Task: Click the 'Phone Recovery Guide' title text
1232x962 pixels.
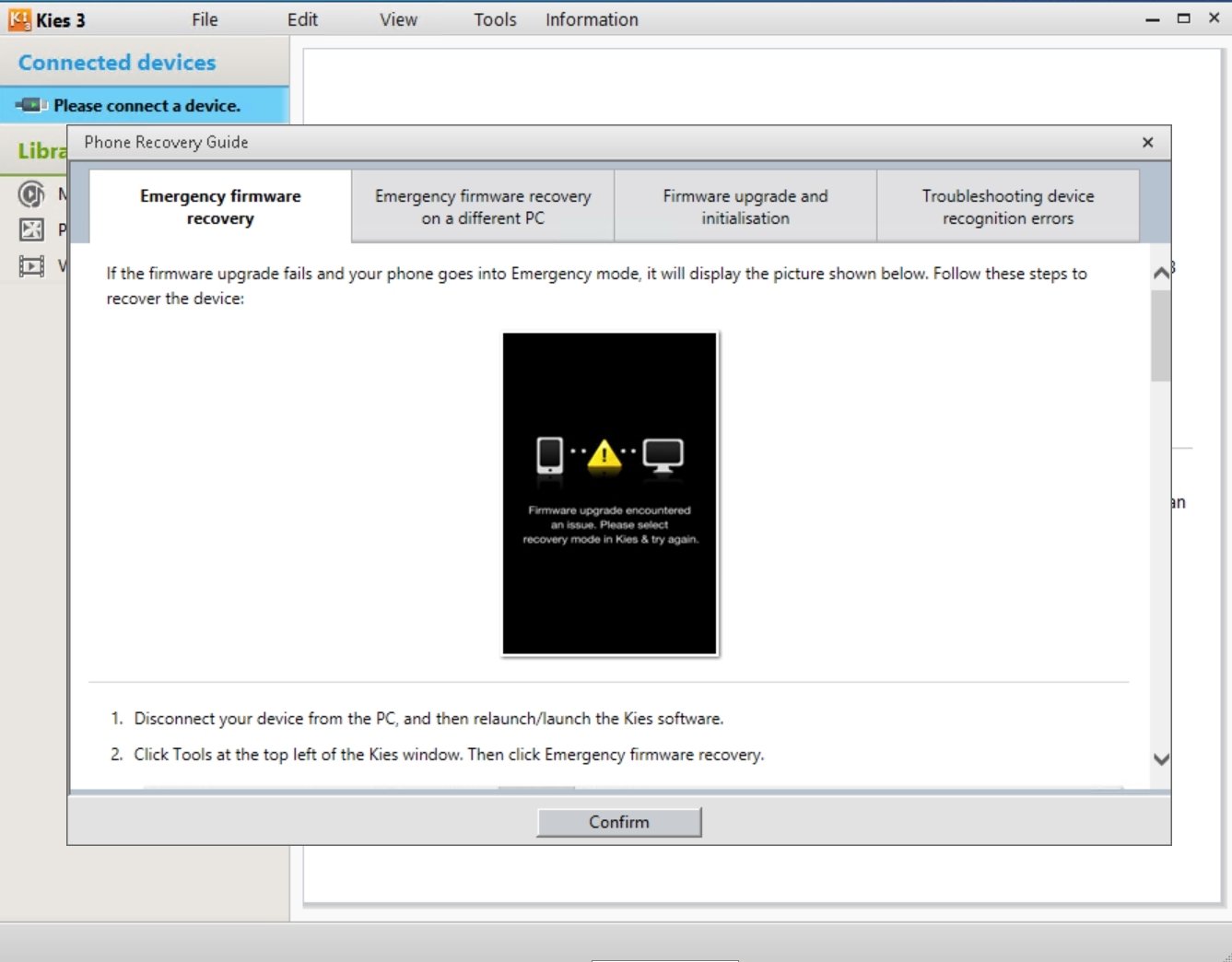Action: [166, 142]
